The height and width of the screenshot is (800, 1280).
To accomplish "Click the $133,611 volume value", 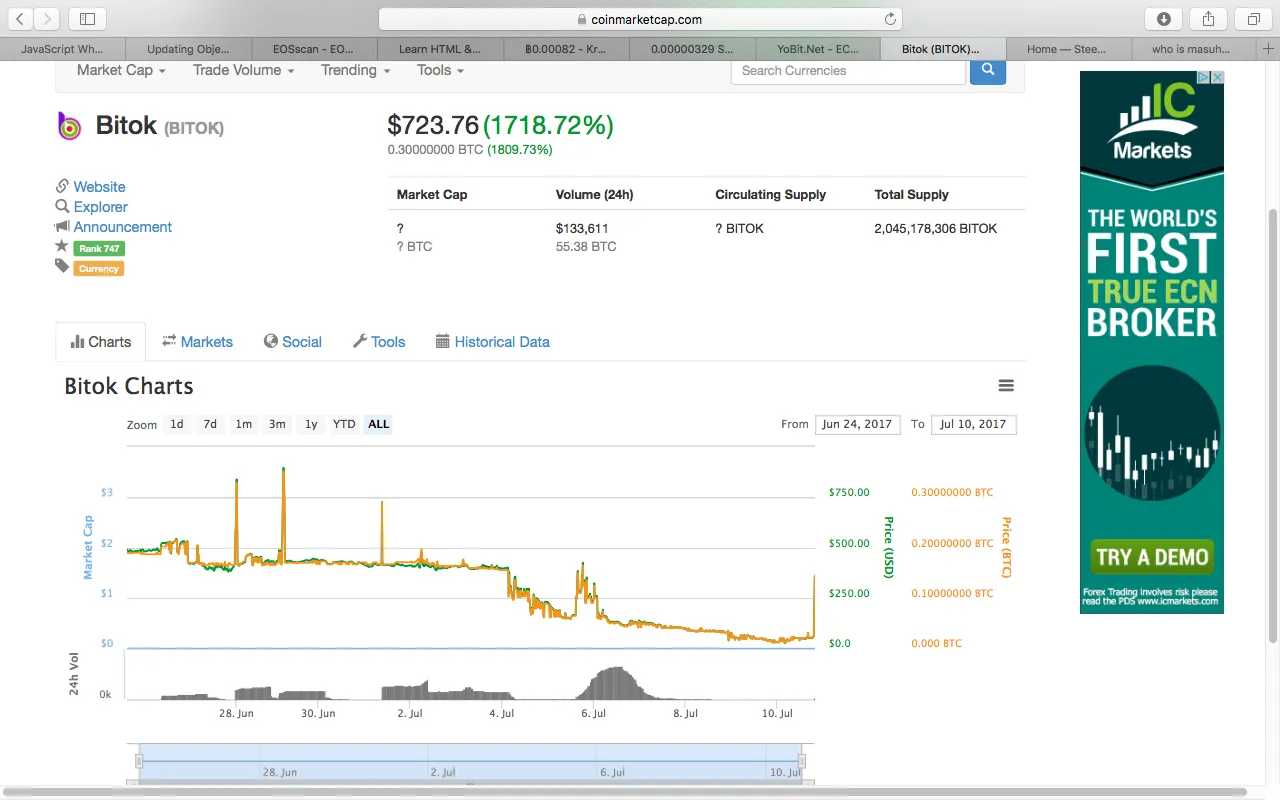I will (582, 228).
